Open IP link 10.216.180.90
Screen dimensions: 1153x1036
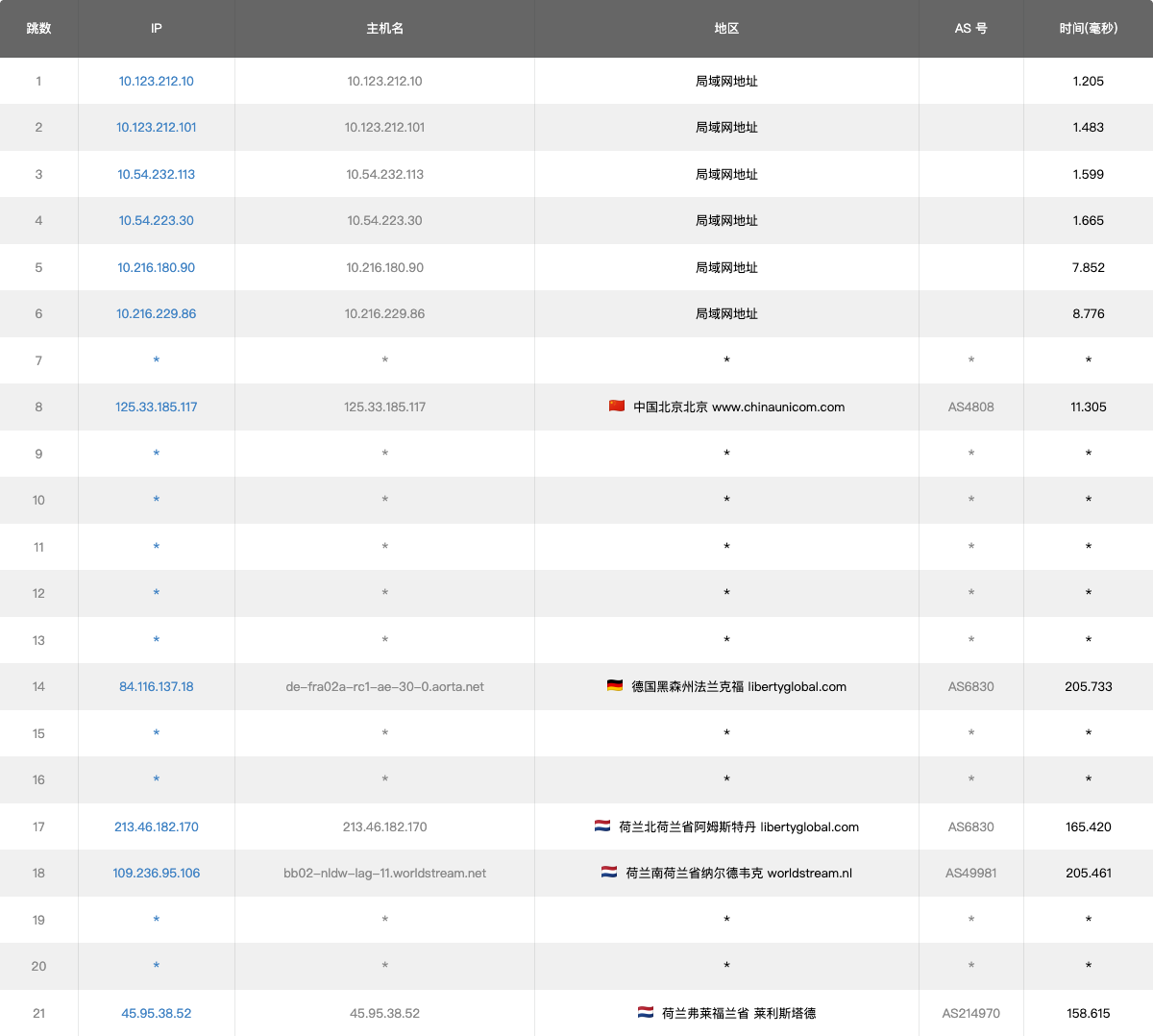click(x=156, y=267)
